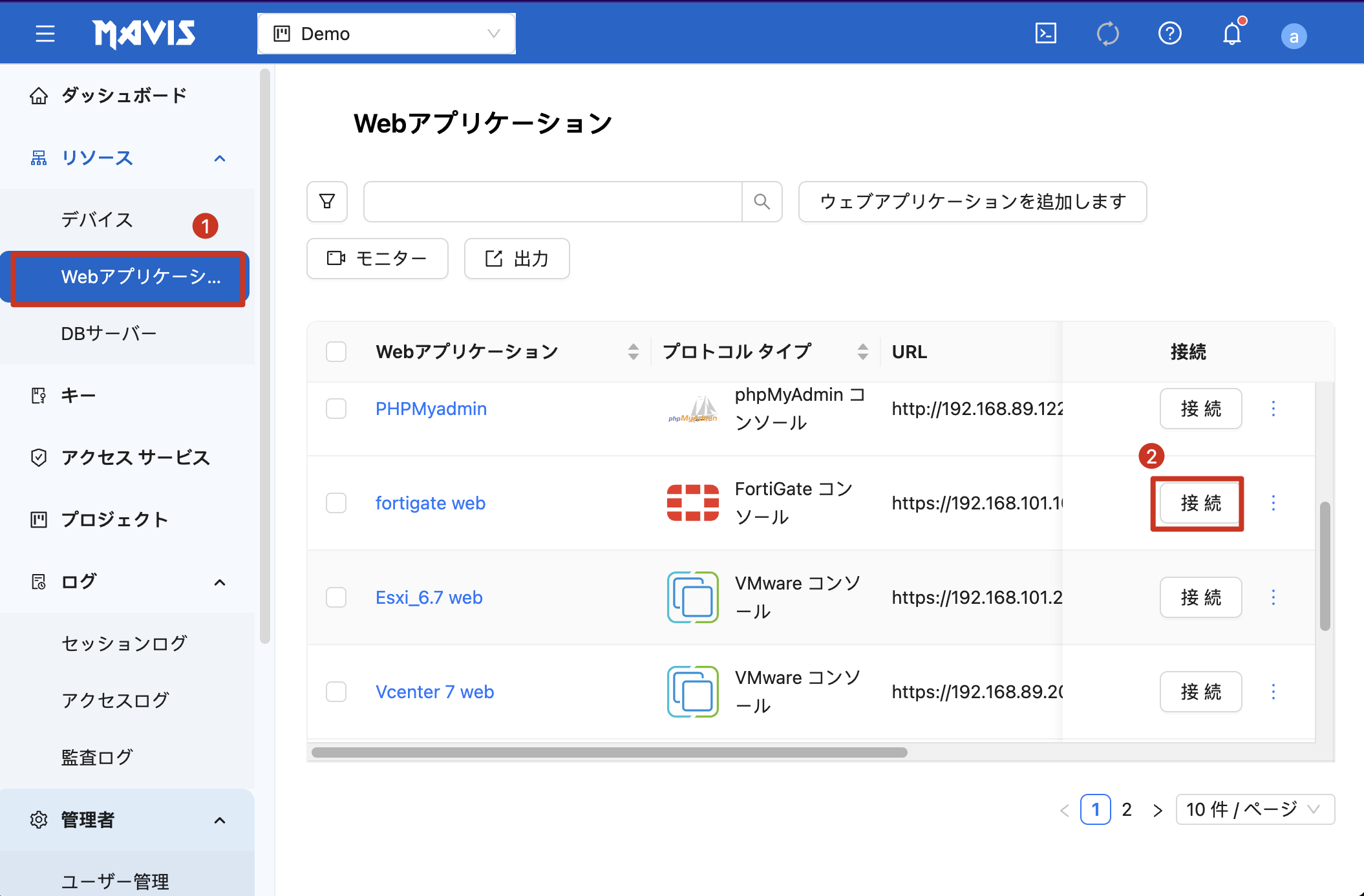This screenshot has height=896, width=1364.
Task: Open DBサーバー in the sidebar
Action: (x=109, y=334)
